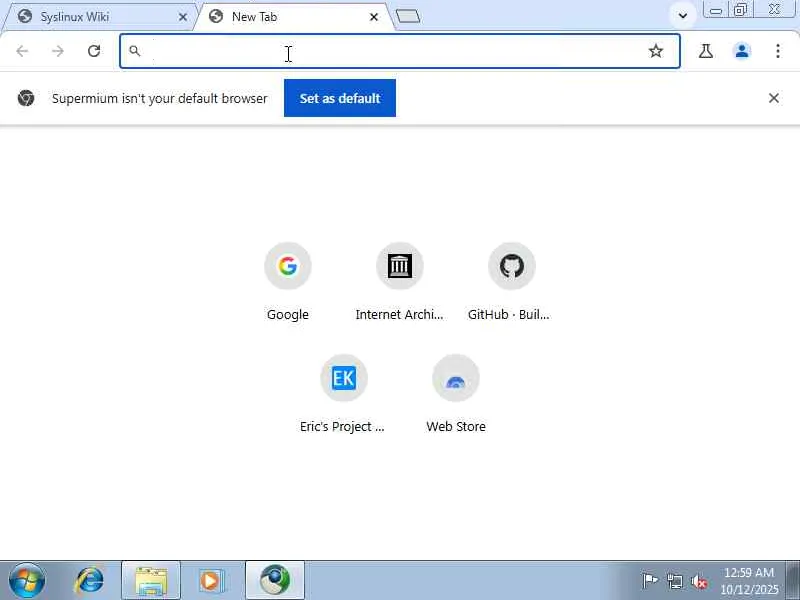Click the search magnifier icon in address bar
This screenshot has width=800, height=600.
click(134, 51)
